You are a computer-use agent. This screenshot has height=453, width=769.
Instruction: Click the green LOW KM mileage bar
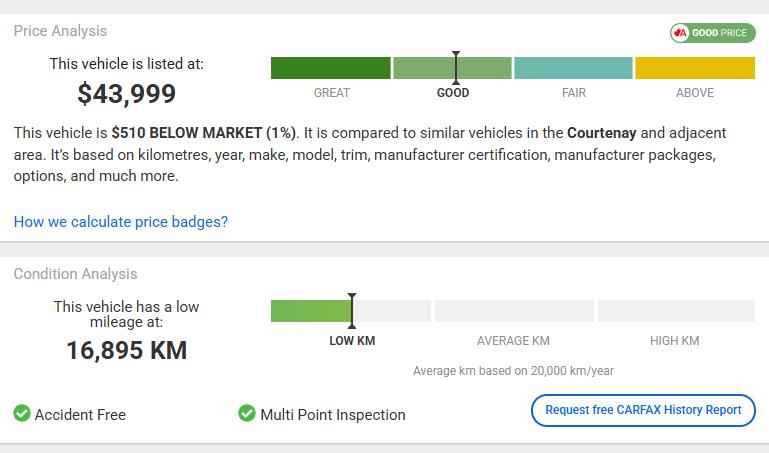(x=311, y=311)
